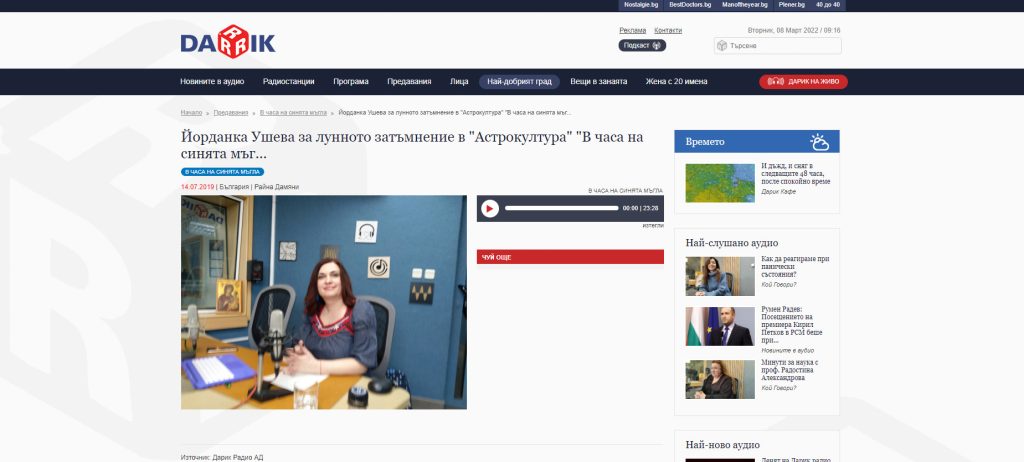Click the headphones icon for Дарик на живо
The width and height of the screenshot is (1024, 462).
(x=774, y=81)
